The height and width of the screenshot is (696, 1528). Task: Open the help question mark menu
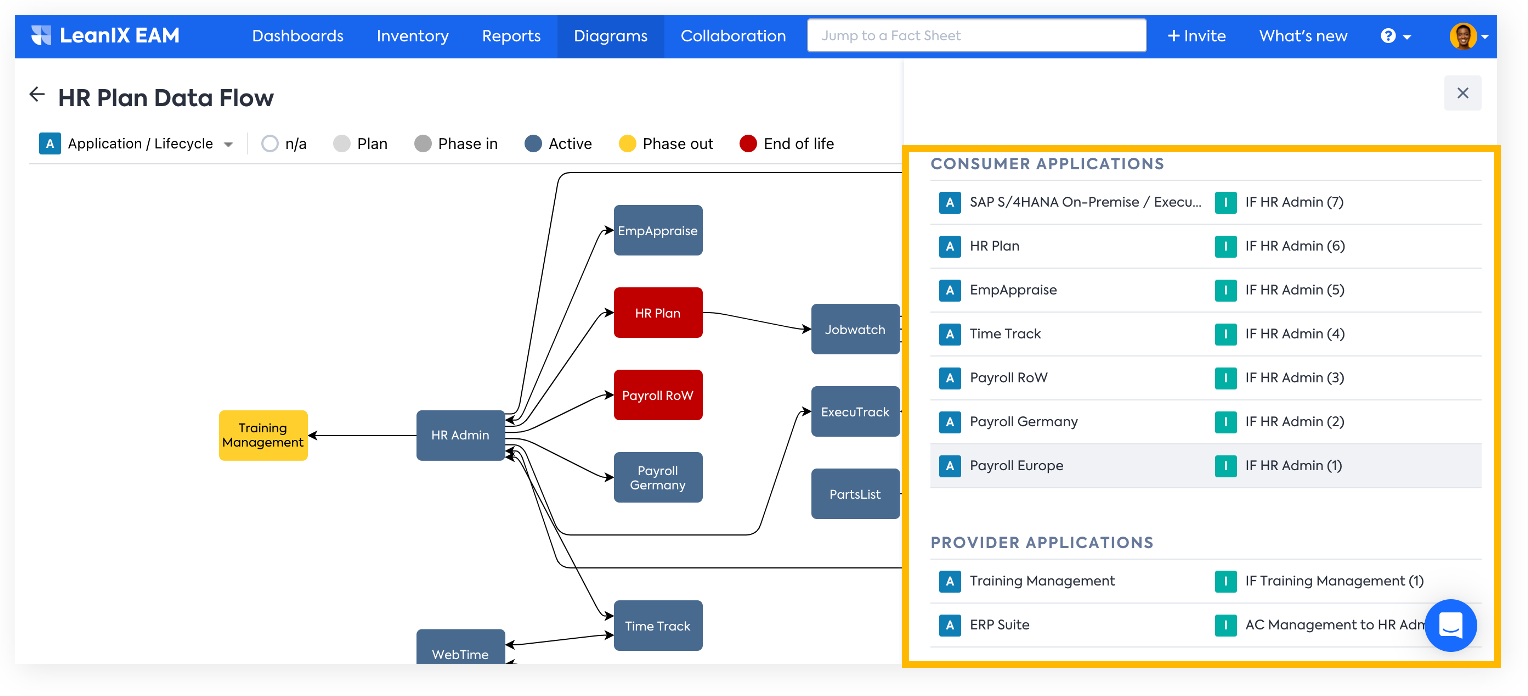pos(1395,36)
